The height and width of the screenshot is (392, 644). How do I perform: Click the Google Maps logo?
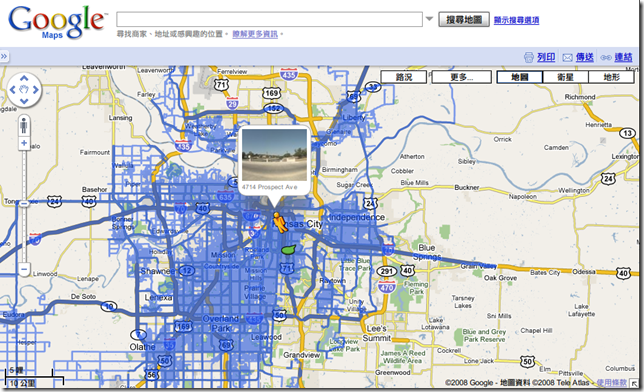click(x=57, y=22)
